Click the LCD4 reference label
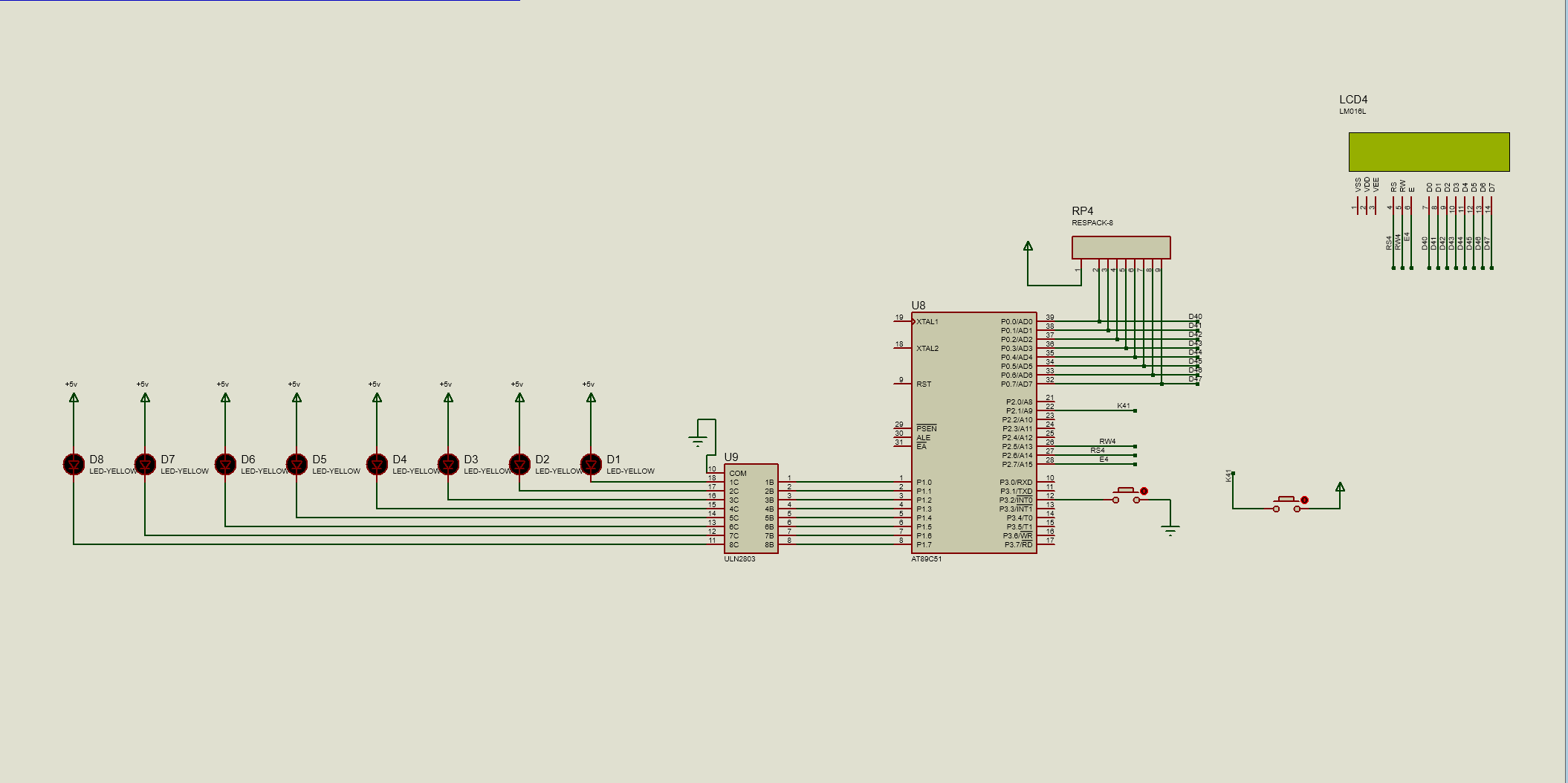The image size is (1568, 783). pyautogui.click(x=1353, y=100)
